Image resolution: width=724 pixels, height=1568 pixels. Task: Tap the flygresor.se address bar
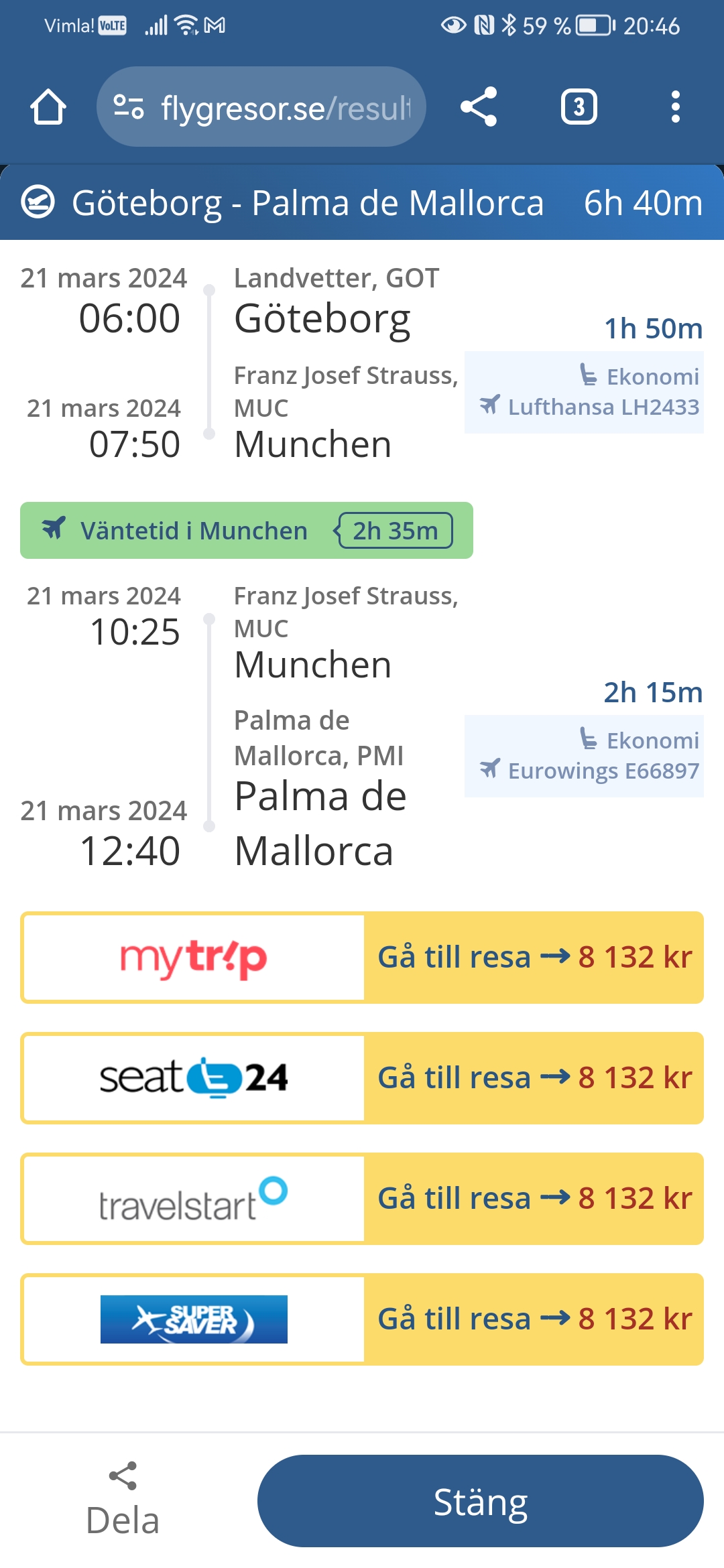pyautogui.click(x=285, y=107)
